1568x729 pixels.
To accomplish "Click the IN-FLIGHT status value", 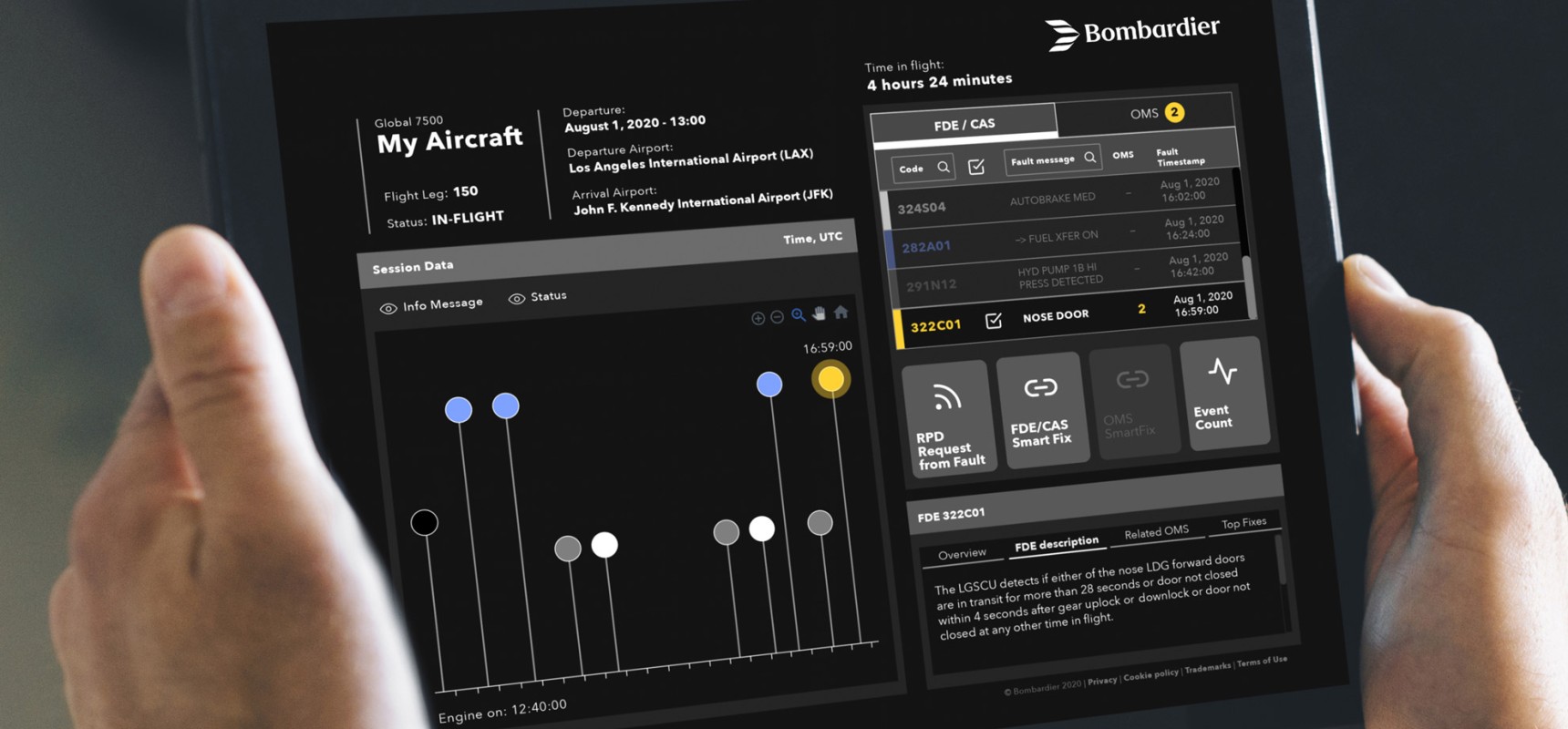I will 468,218.
